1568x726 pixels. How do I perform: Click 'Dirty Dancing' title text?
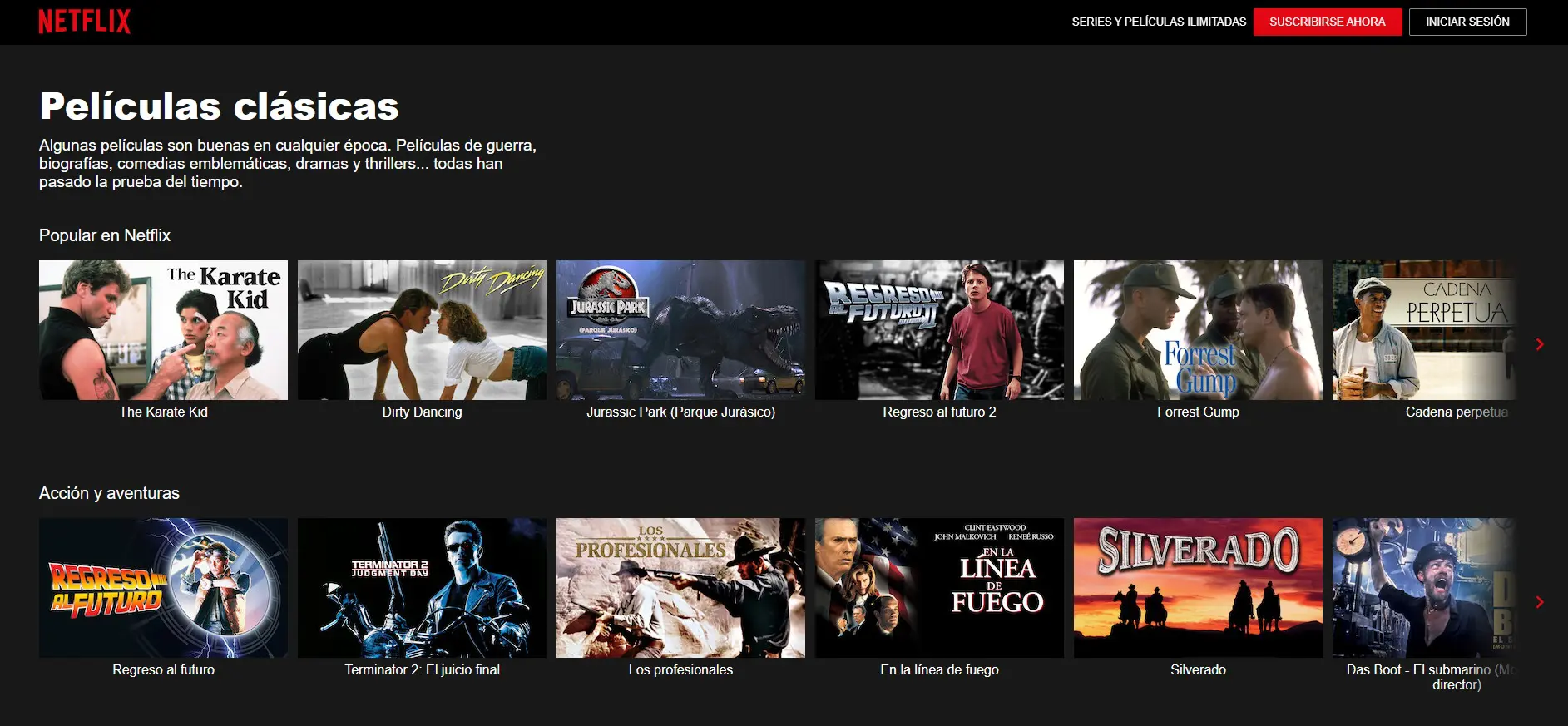coord(422,412)
